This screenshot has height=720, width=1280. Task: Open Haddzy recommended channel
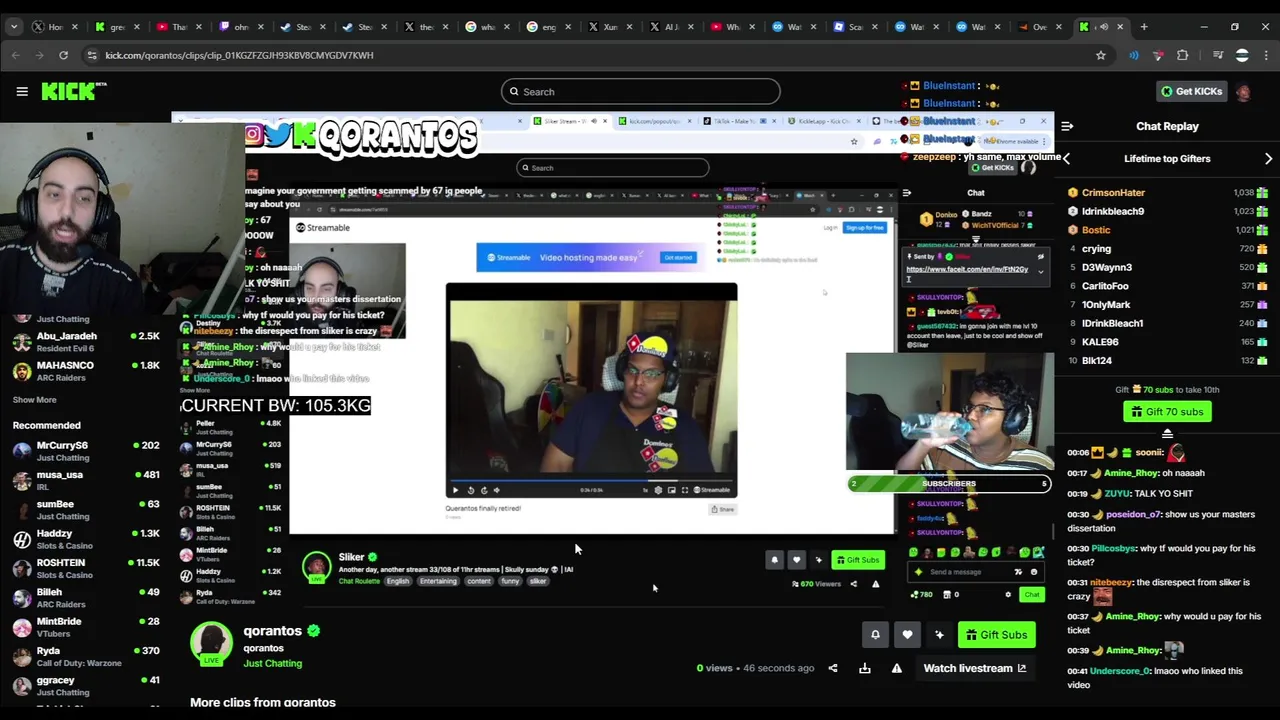coord(85,539)
